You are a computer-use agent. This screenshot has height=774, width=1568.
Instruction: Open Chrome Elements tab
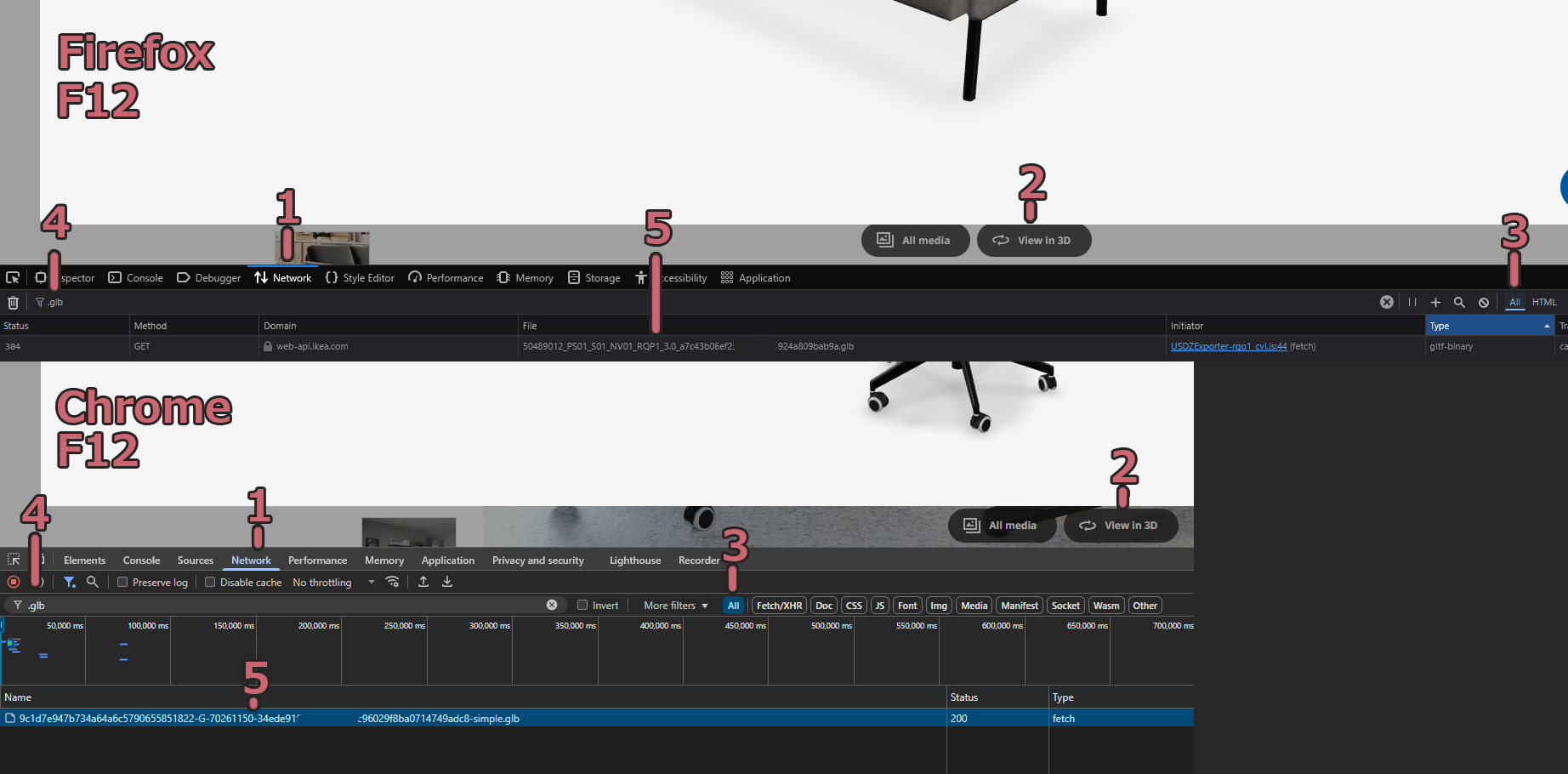pyautogui.click(x=85, y=561)
